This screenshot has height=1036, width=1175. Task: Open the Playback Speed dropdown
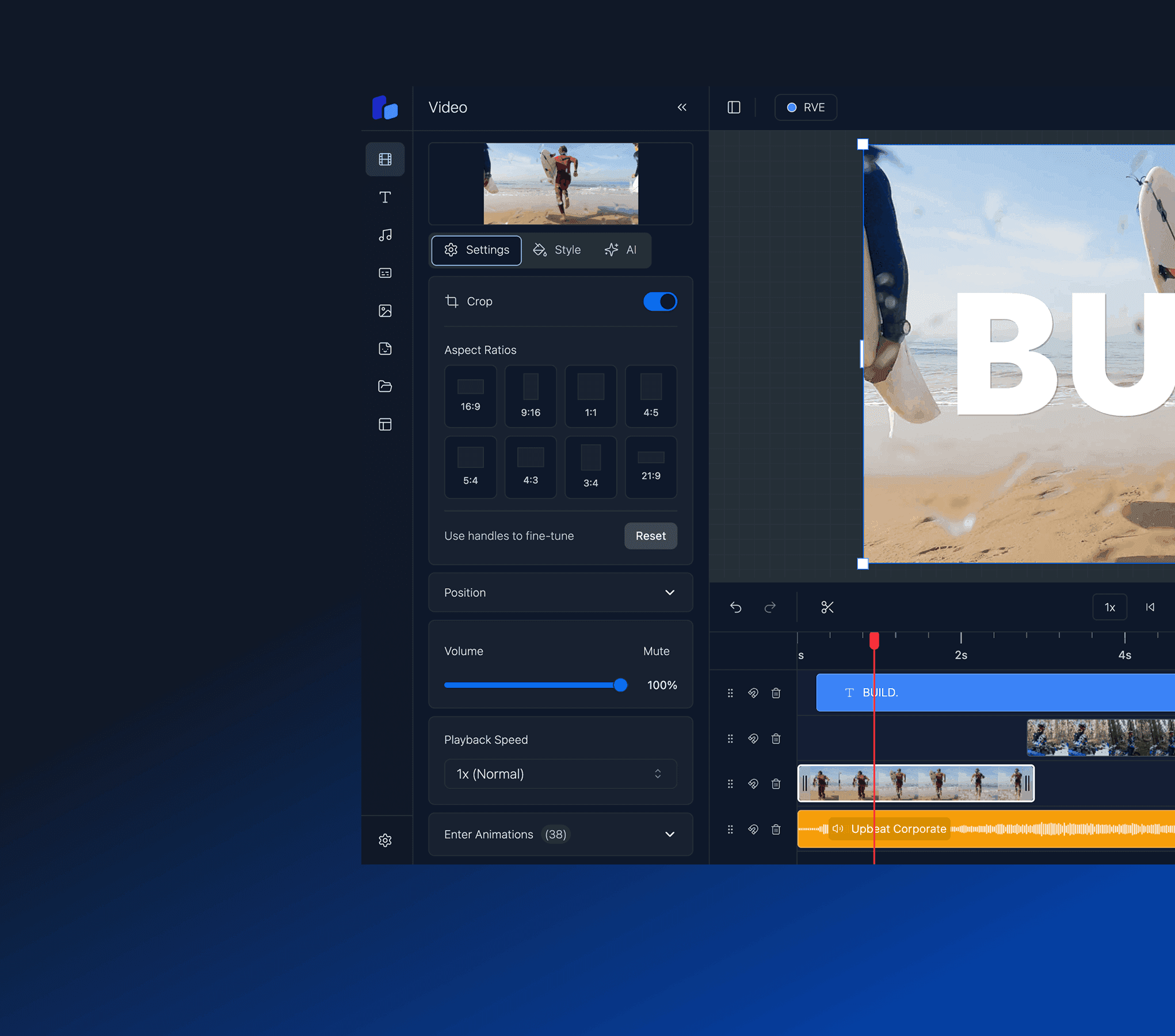pos(560,774)
